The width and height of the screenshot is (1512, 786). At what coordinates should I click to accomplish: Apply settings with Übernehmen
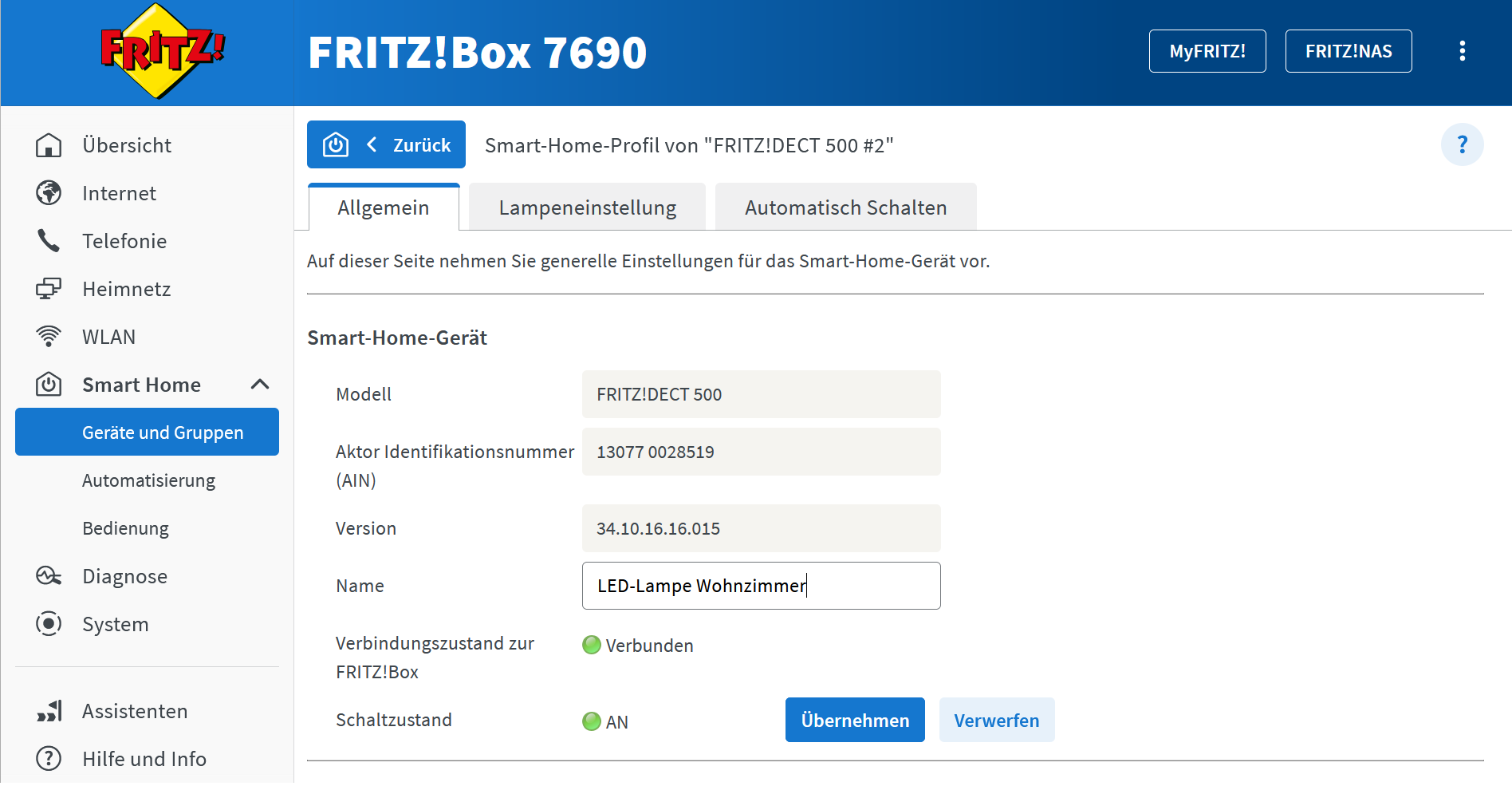(x=855, y=720)
